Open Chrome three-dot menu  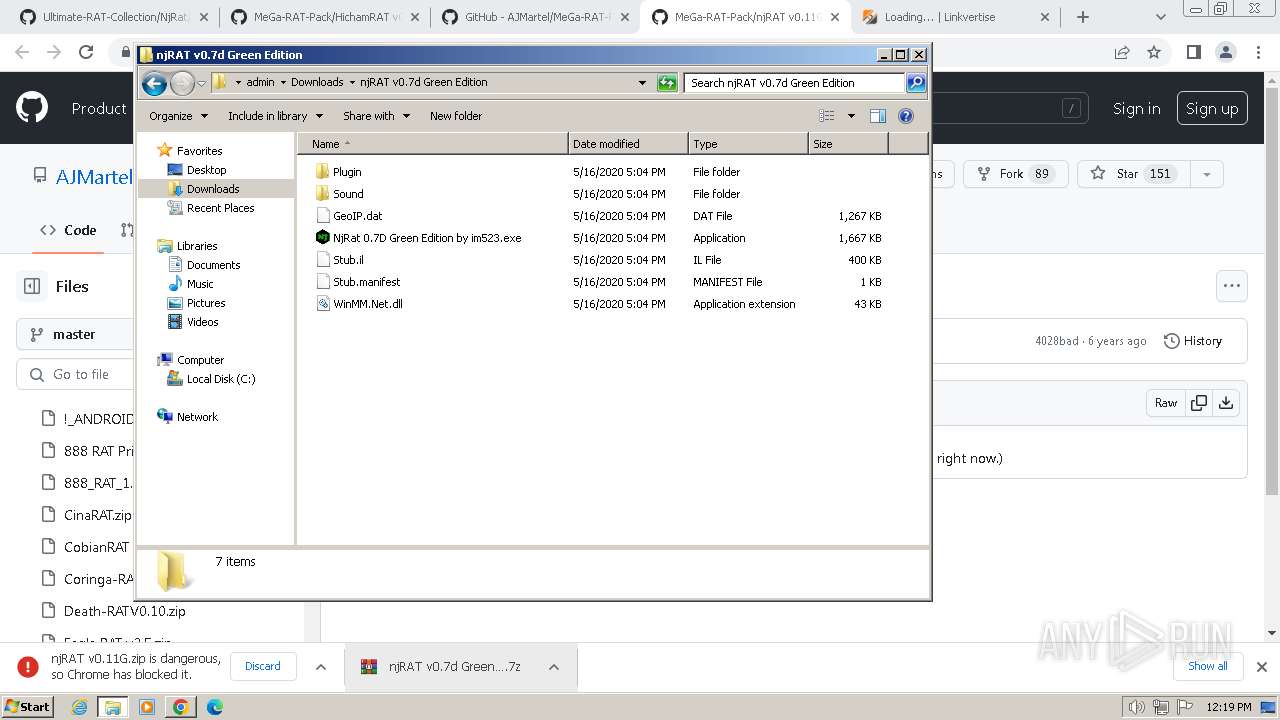click(1258, 52)
